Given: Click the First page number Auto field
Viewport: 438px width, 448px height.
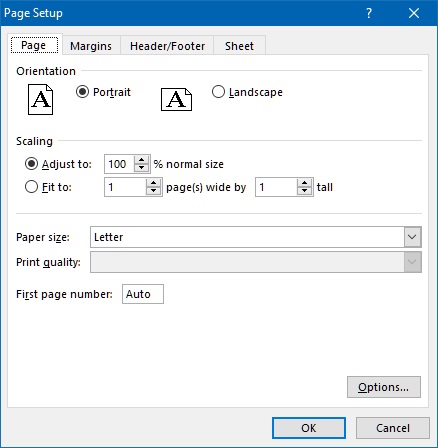Looking at the screenshot, I should coord(143,294).
